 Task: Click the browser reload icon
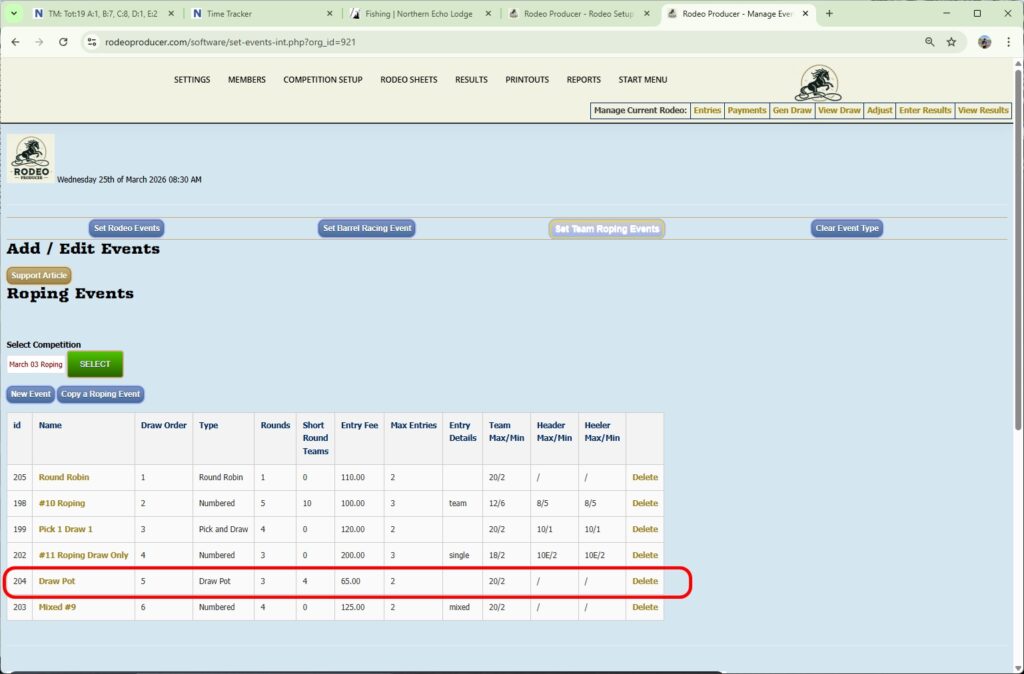point(63,42)
